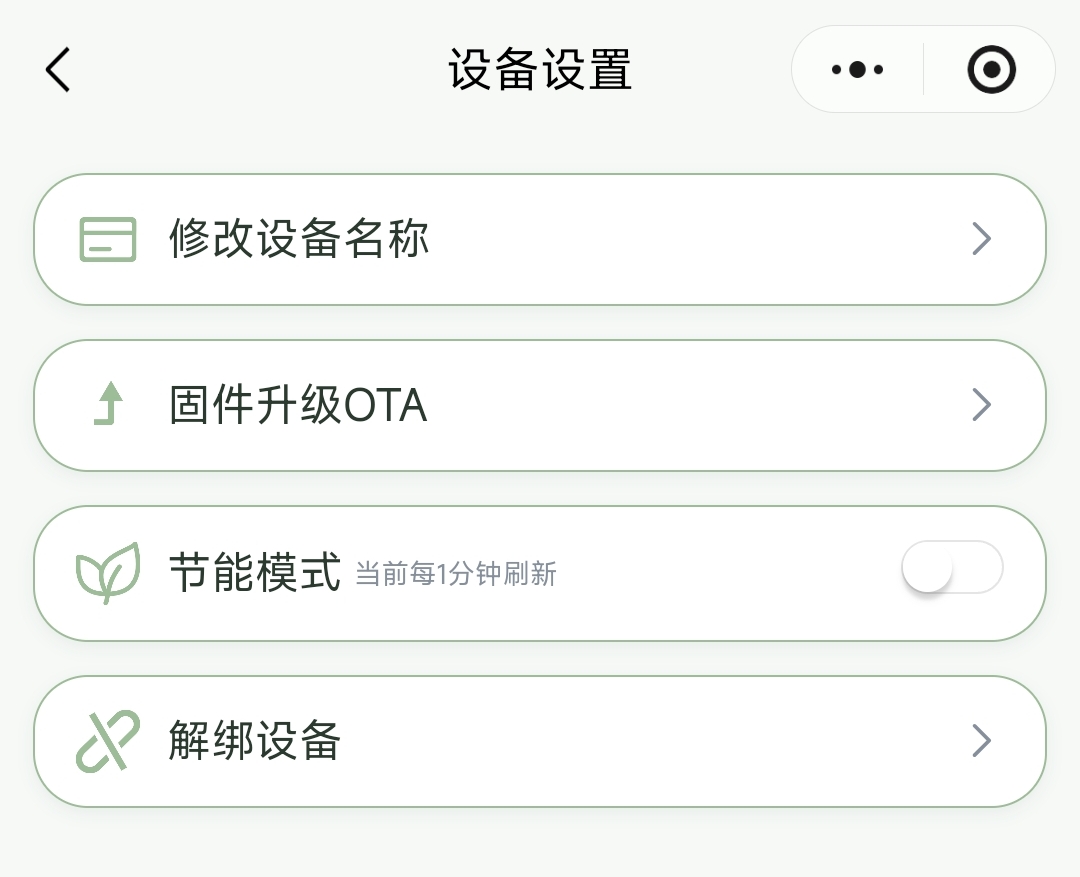Image resolution: width=1080 pixels, height=877 pixels.
Task: Tap the back arrow to leave device settings
Action: point(57,69)
